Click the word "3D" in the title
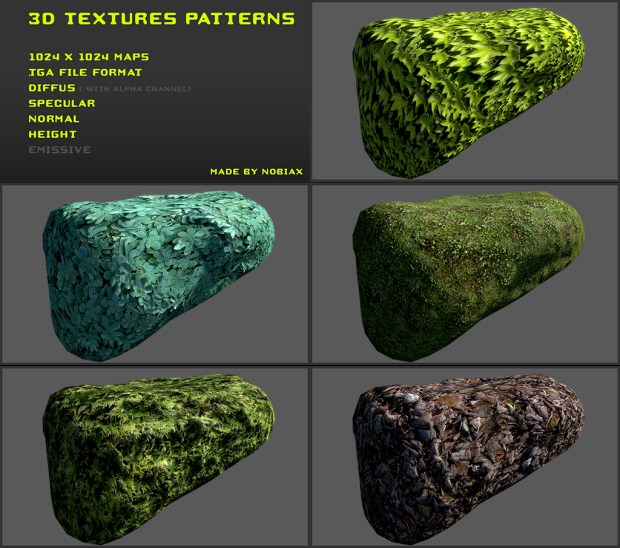Viewport: 620px width, 548px height. click(x=44, y=19)
